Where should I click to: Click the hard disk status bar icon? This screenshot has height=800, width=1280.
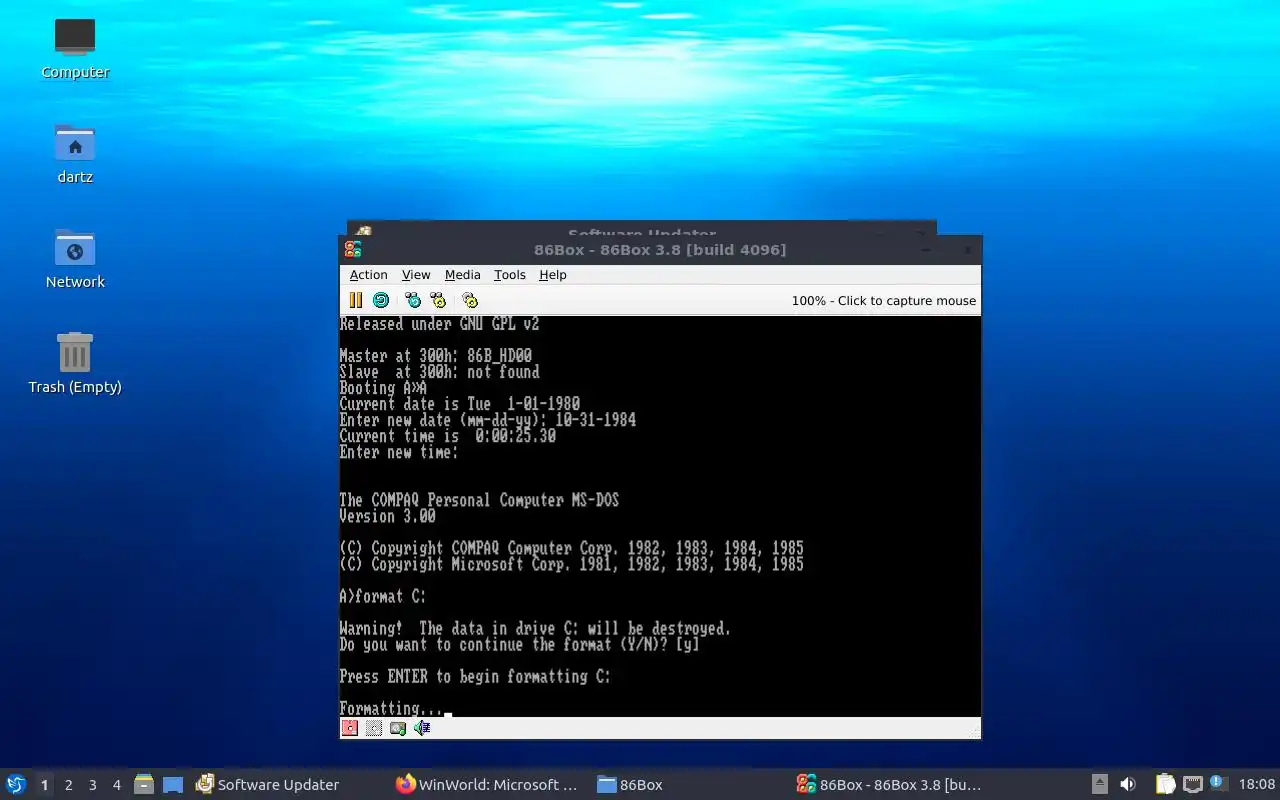[398, 728]
